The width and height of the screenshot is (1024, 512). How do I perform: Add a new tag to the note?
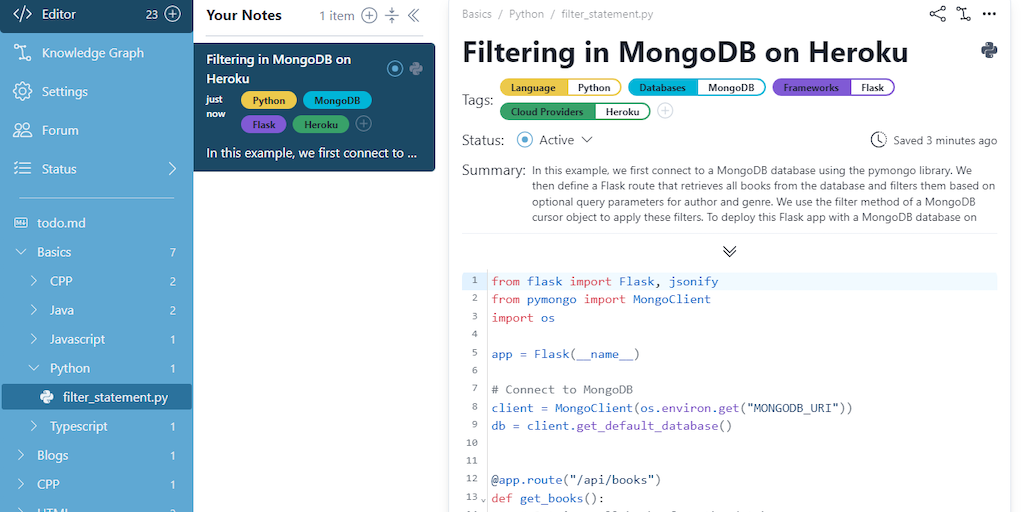(665, 111)
